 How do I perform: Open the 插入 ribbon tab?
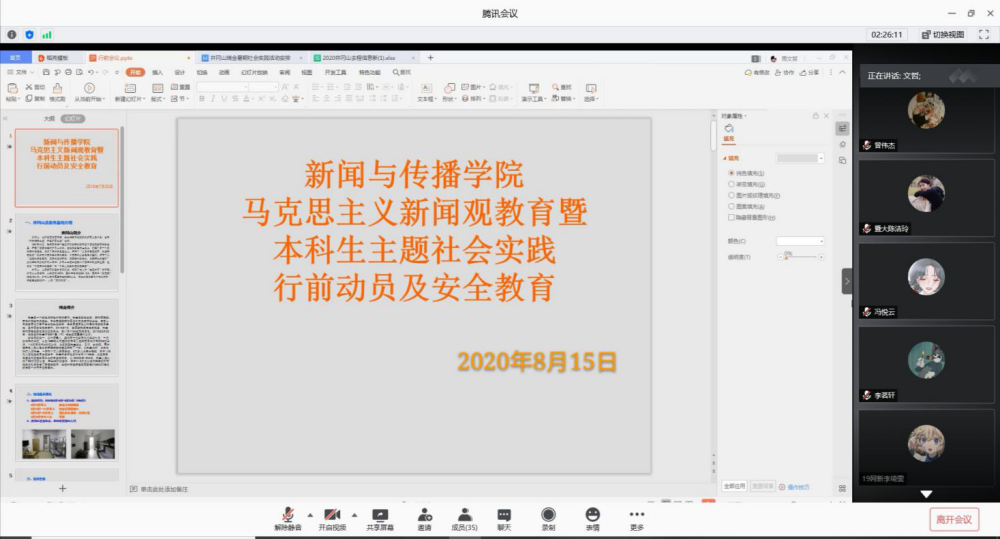click(158, 72)
